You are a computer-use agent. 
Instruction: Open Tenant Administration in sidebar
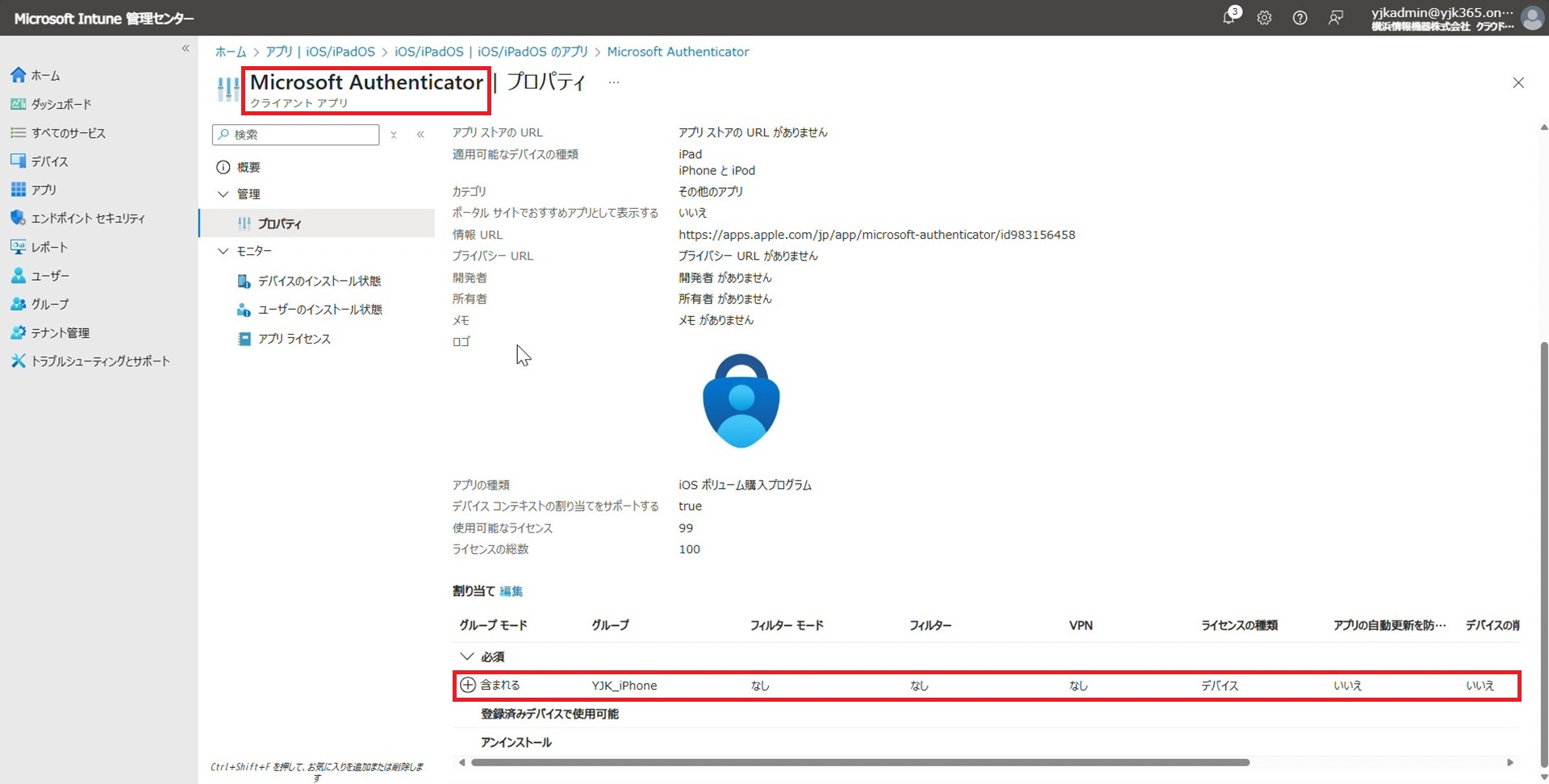point(60,333)
